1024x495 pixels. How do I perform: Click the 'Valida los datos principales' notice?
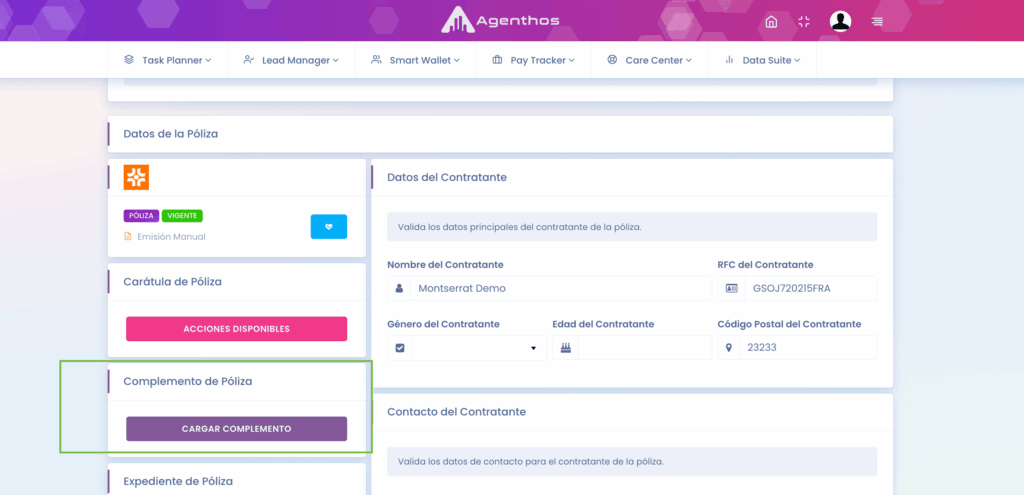[x=632, y=227]
